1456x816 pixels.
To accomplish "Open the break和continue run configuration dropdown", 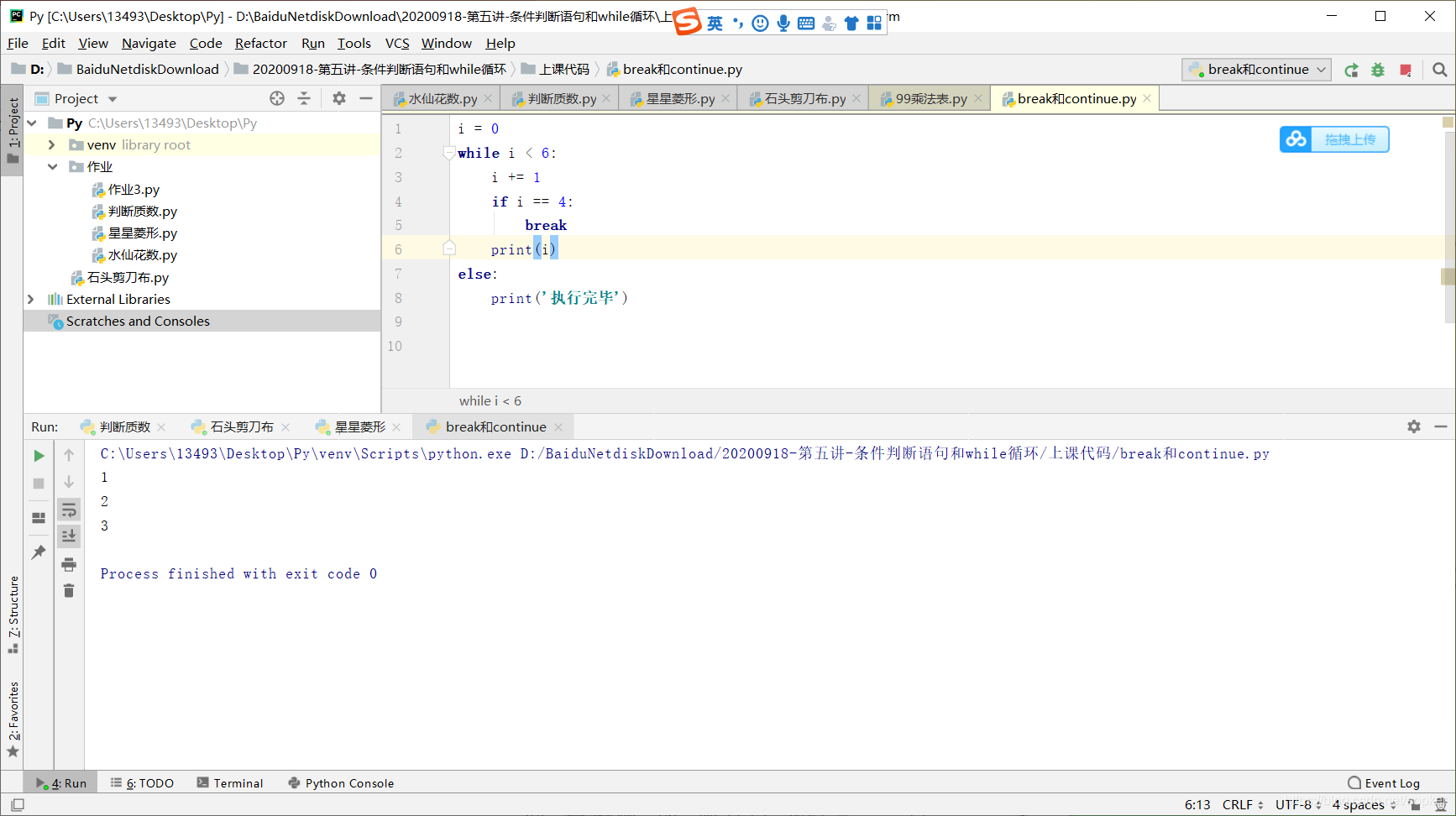I will pos(1257,70).
